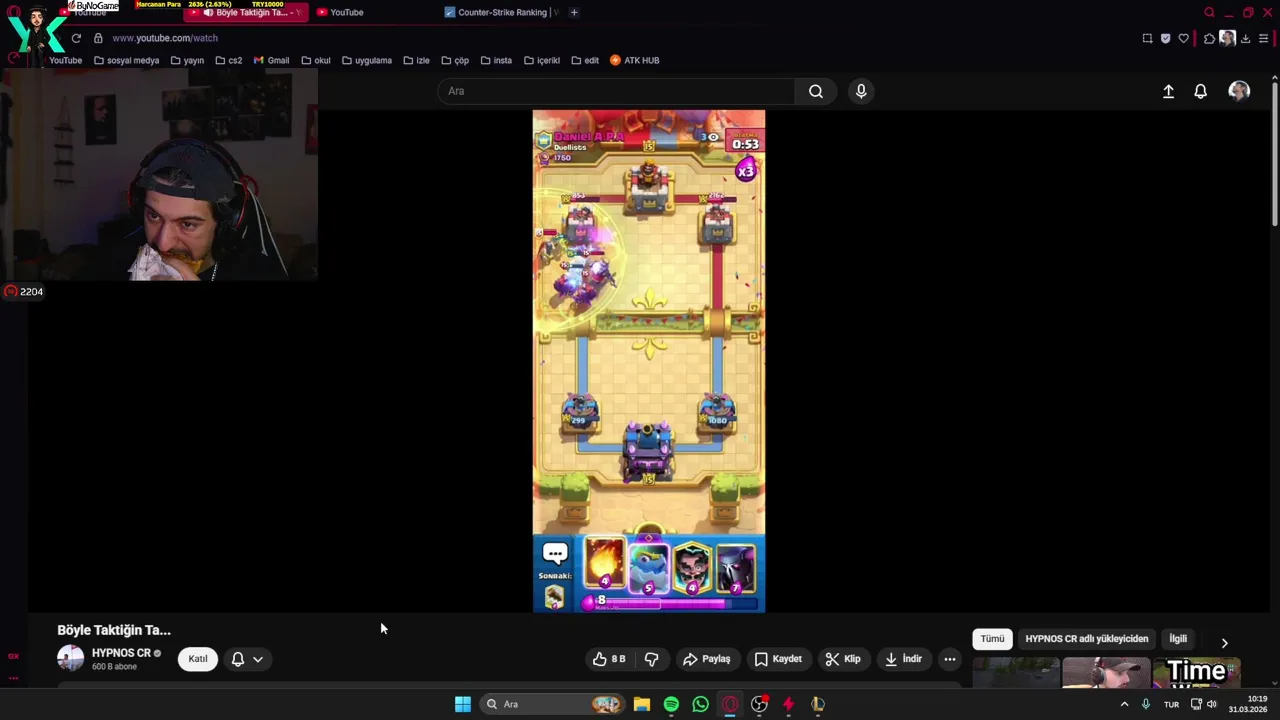Activate voice search microphone on YouTube
Viewport: 1280px width, 720px height.
[861, 91]
